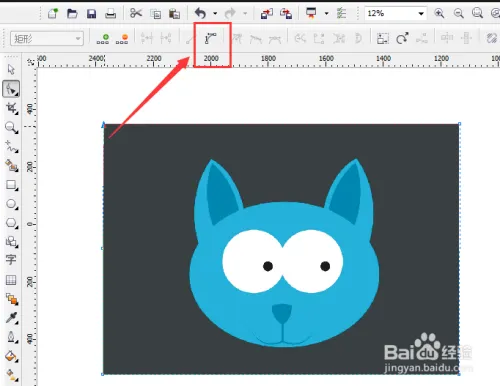This screenshot has height=386, width=500.
Task: Select the Polygon tool
Action: pyautogui.click(x=12, y=223)
